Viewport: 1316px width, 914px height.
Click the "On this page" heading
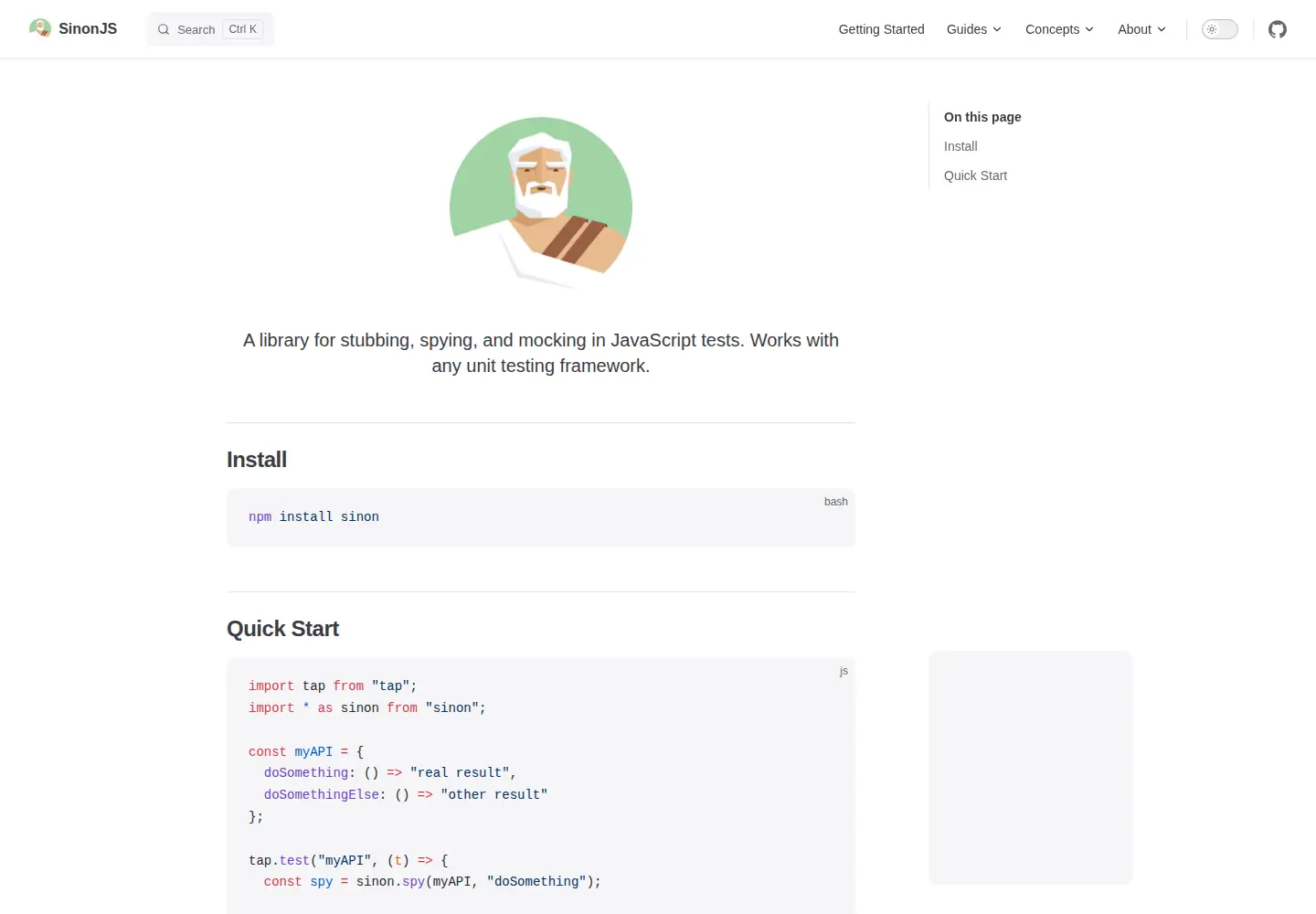[x=982, y=117]
